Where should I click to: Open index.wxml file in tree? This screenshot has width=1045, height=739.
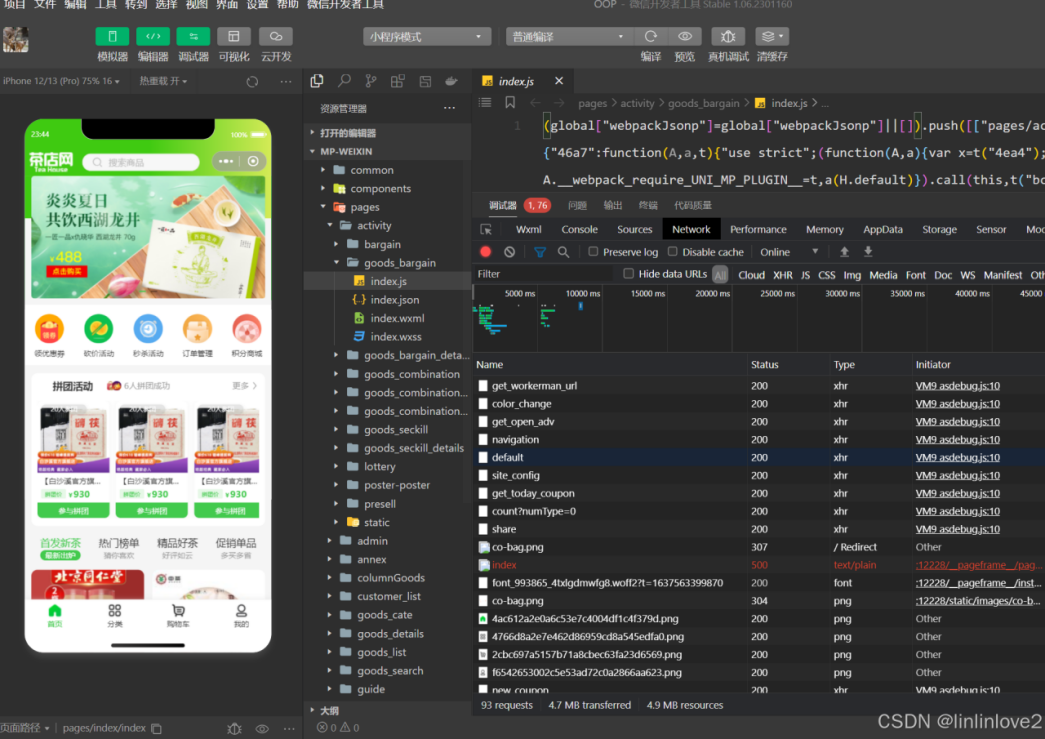coord(397,319)
